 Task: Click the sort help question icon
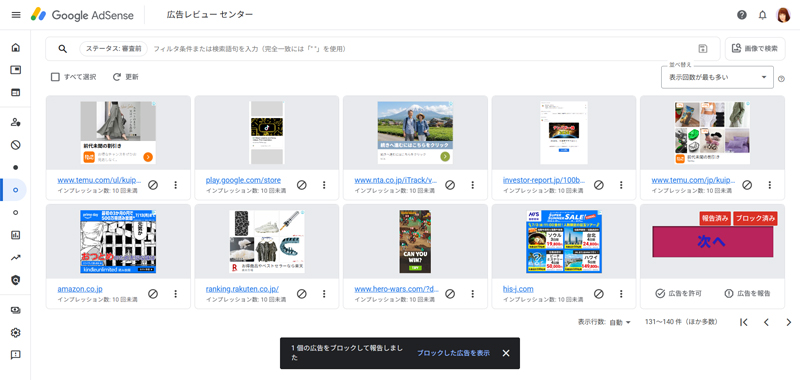click(x=781, y=79)
